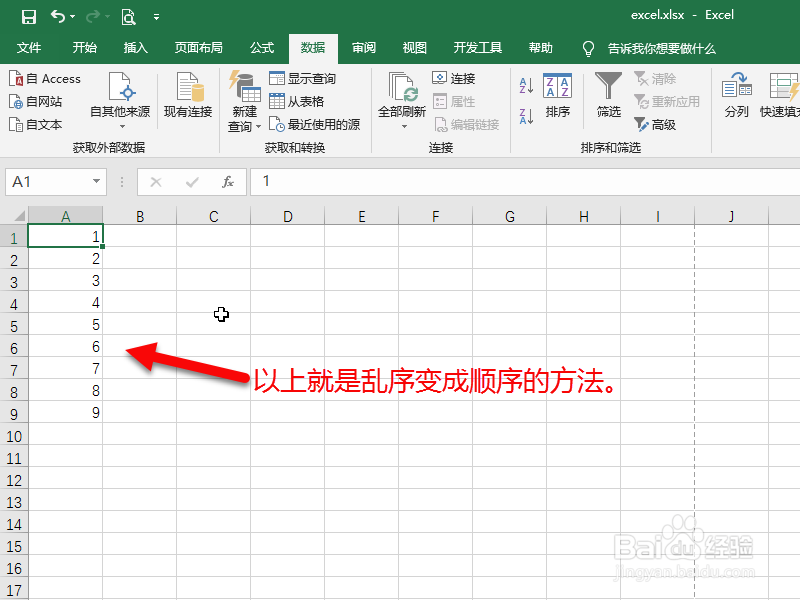The width and height of the screenshot is (800, 600).
Task: Switch to the 插入 tab
Action: pyautogui.click(x=136, y=48)
